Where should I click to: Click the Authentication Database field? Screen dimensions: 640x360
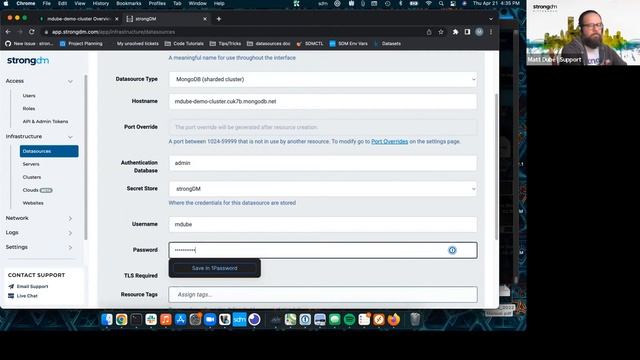[322, 163]
